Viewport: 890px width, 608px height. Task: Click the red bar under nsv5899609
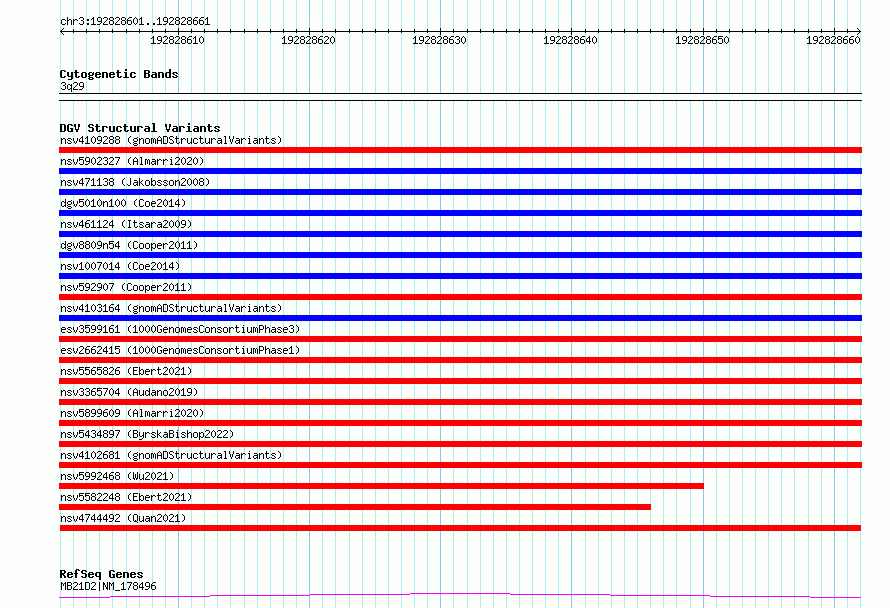pos(460,423)
